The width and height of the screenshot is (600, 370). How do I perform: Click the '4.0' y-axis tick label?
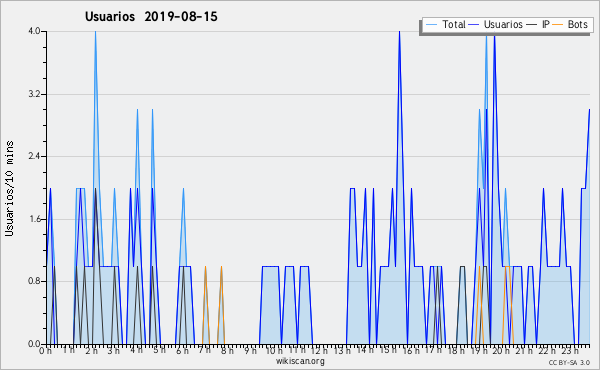34,31
